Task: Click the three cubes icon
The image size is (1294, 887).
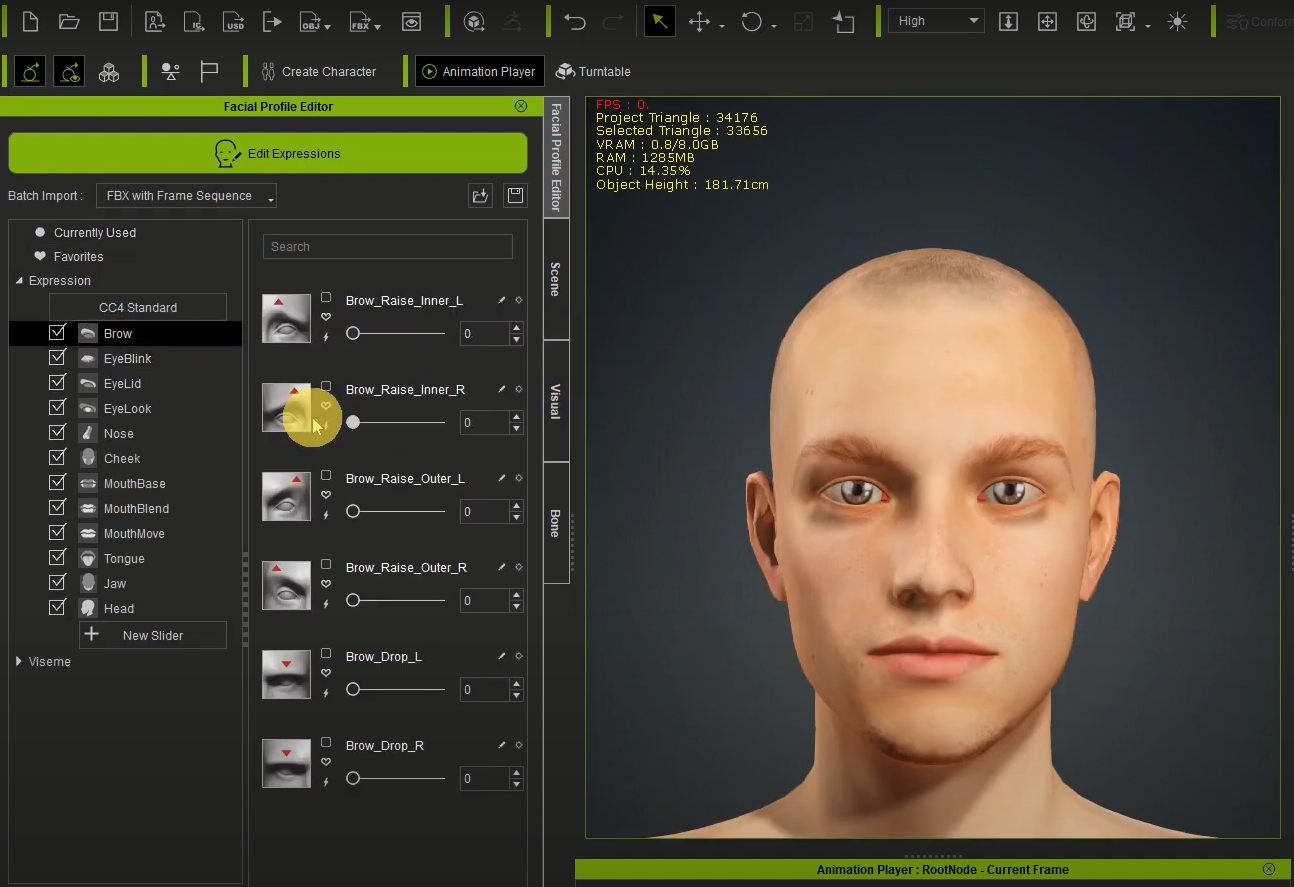Action: (109, 72)
